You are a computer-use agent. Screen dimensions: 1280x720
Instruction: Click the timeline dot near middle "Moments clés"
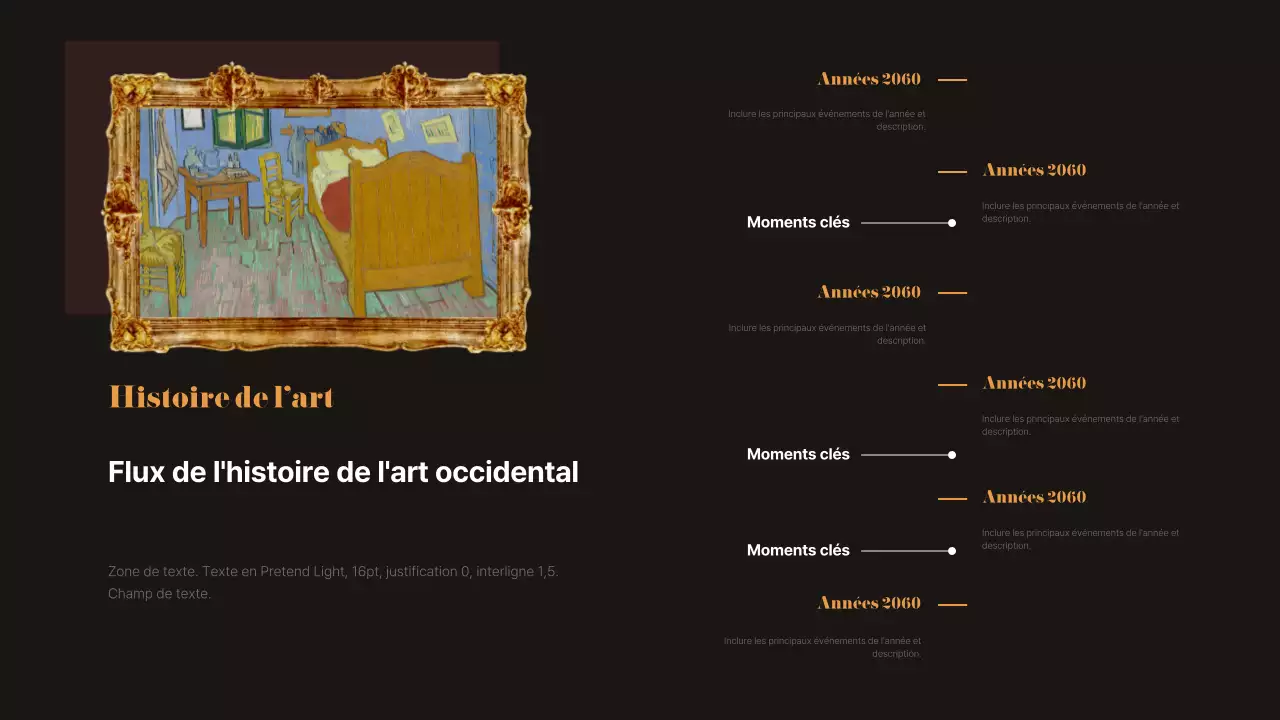coord(951,455)
